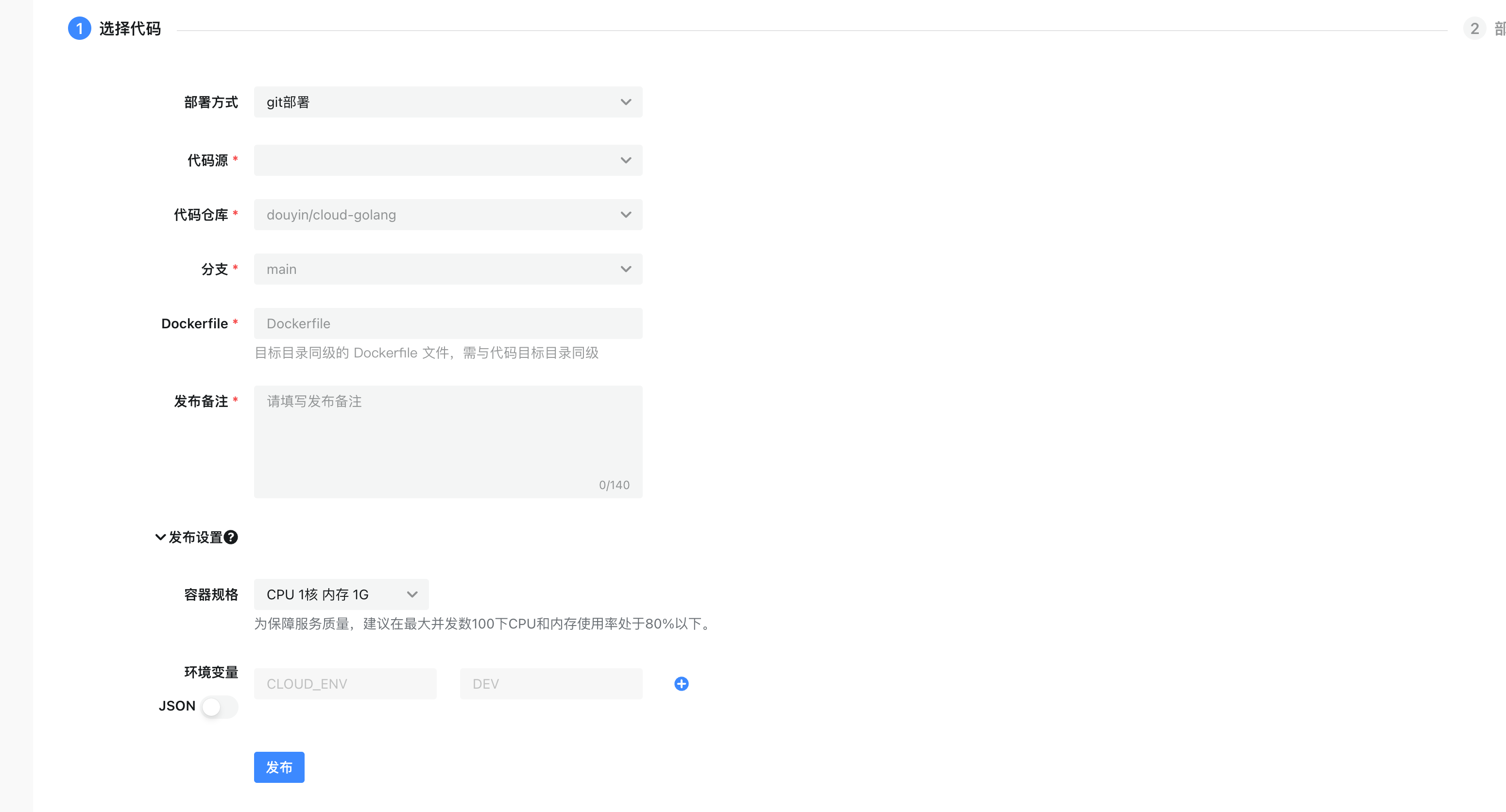Click the 选择代码 step label
Screen dimensions: 1506x812
[130, 29]
